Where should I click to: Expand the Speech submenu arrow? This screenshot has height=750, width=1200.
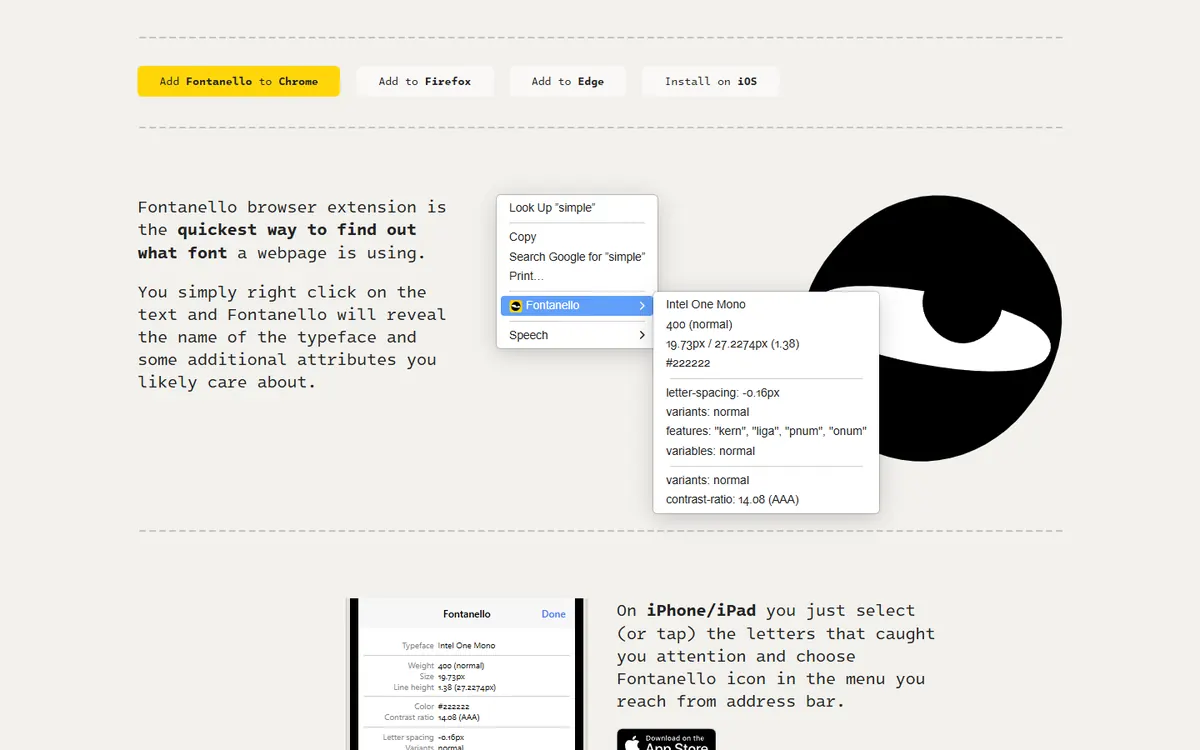642,335
